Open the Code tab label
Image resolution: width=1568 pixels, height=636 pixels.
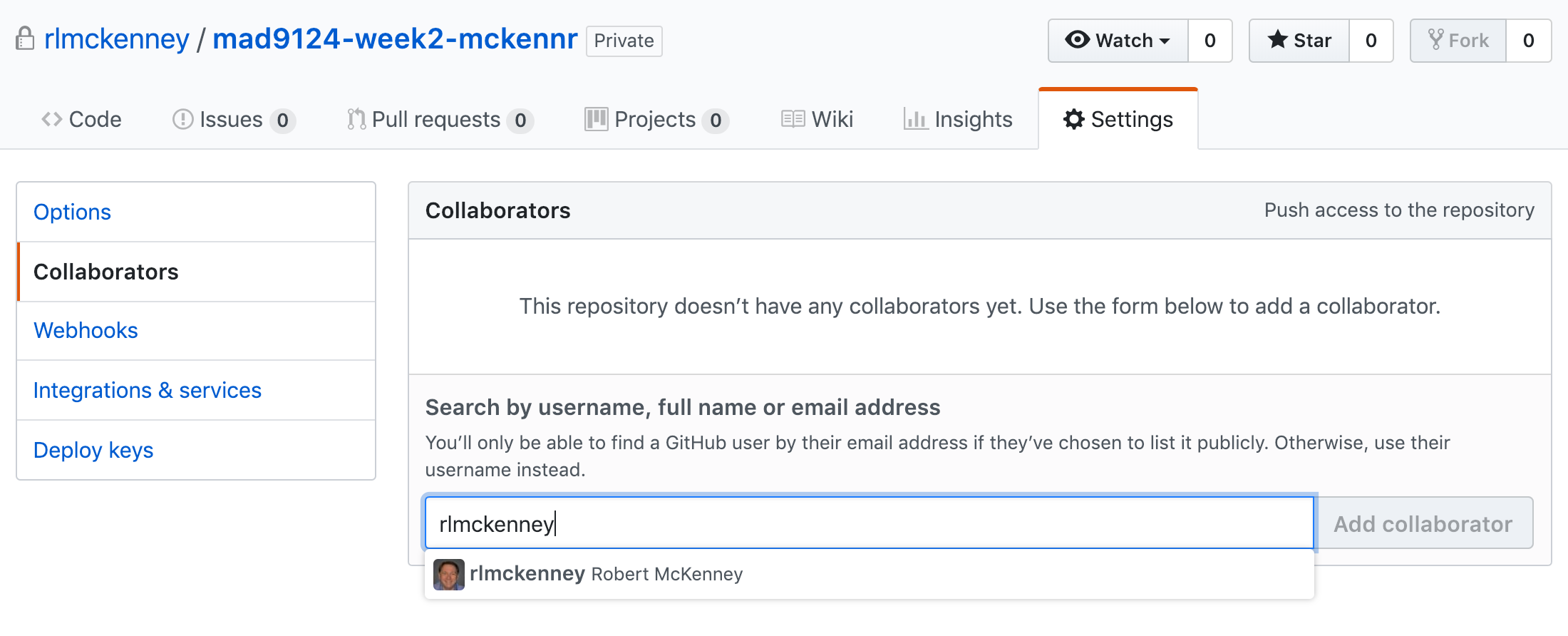click(x=96, y=119)
